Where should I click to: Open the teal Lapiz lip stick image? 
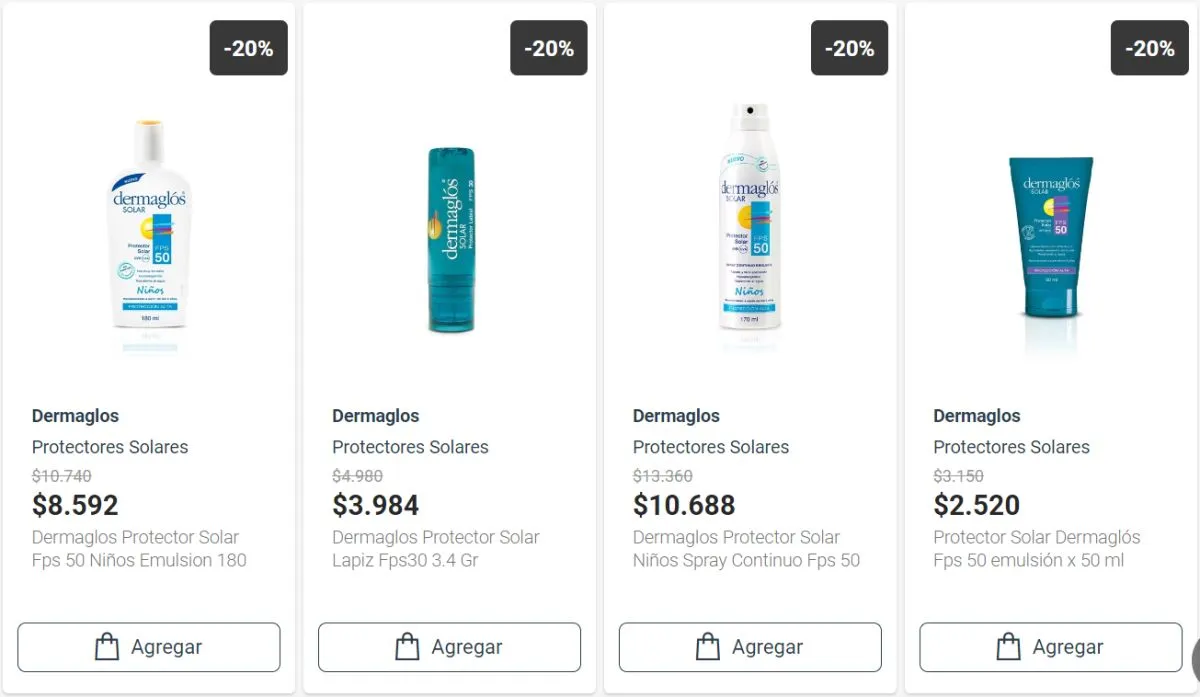click(450, 240)
